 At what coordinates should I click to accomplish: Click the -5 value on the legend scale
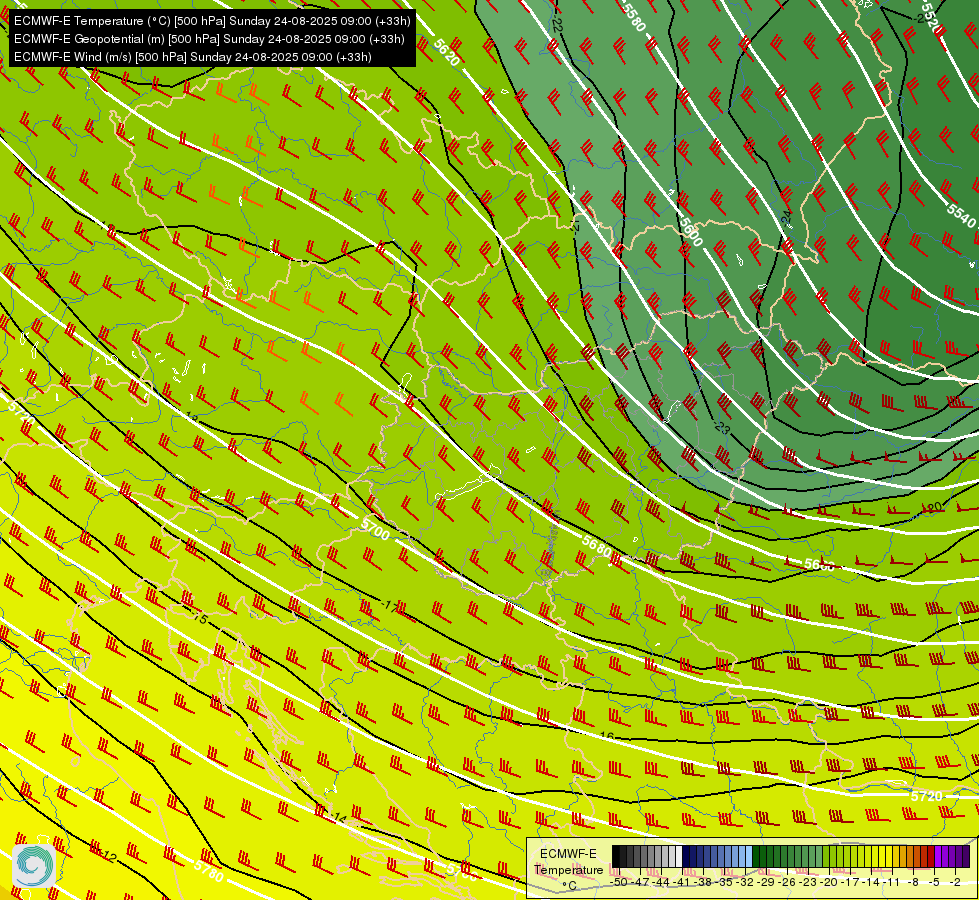point(934,882)
